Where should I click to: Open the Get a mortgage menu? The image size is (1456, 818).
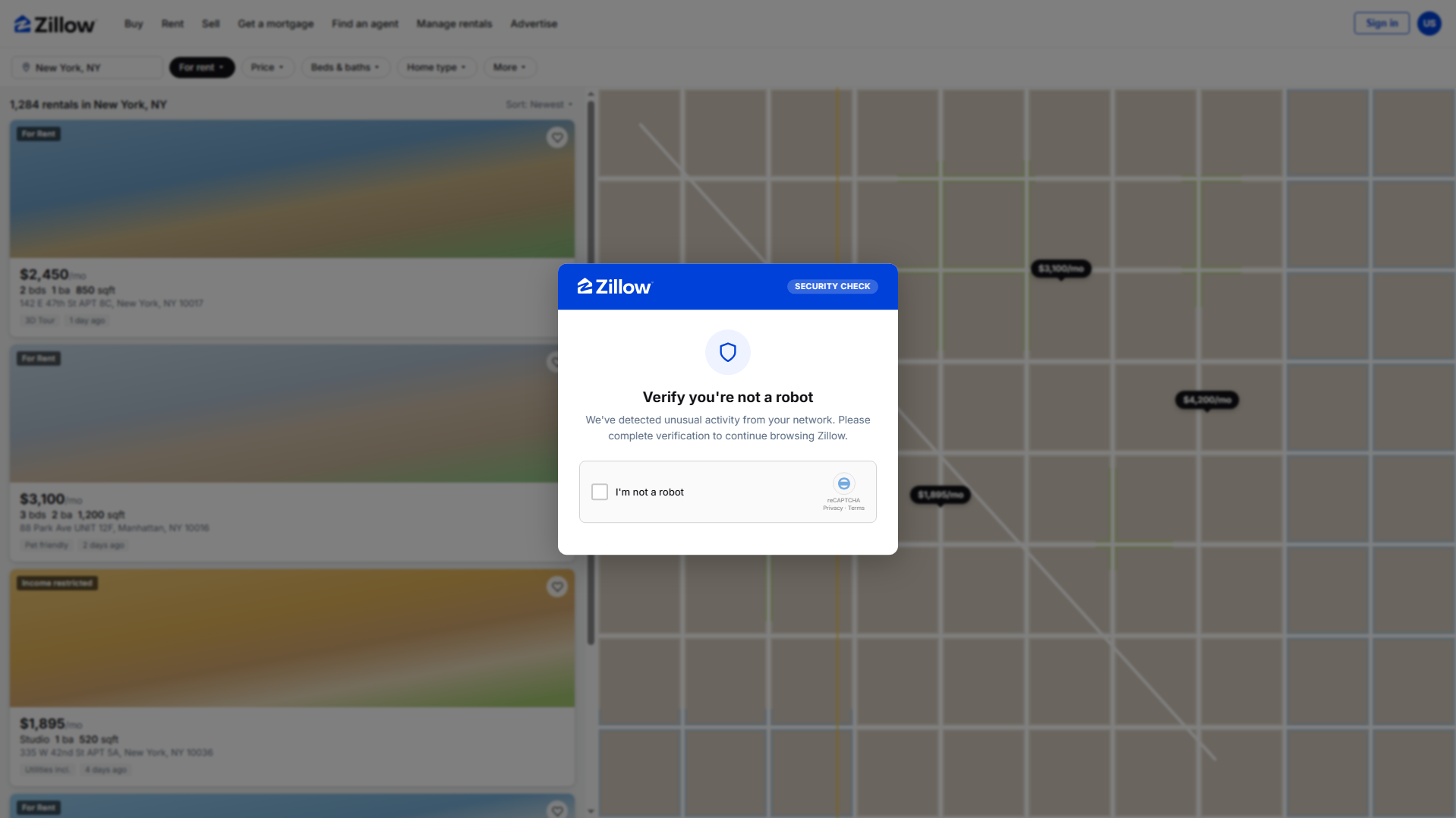point(276,24)
